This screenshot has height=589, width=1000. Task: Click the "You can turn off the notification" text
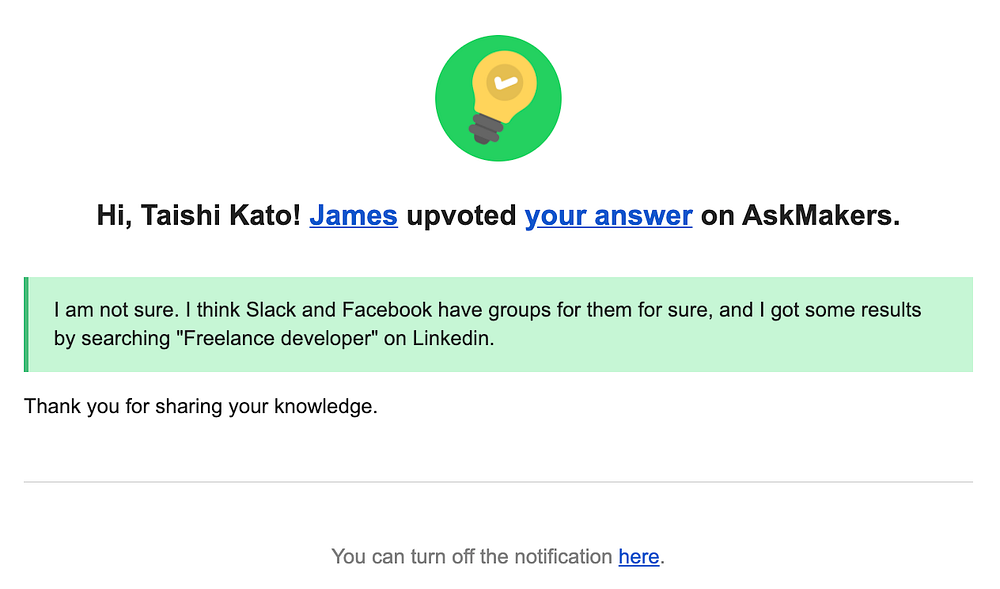pos(471,556)
